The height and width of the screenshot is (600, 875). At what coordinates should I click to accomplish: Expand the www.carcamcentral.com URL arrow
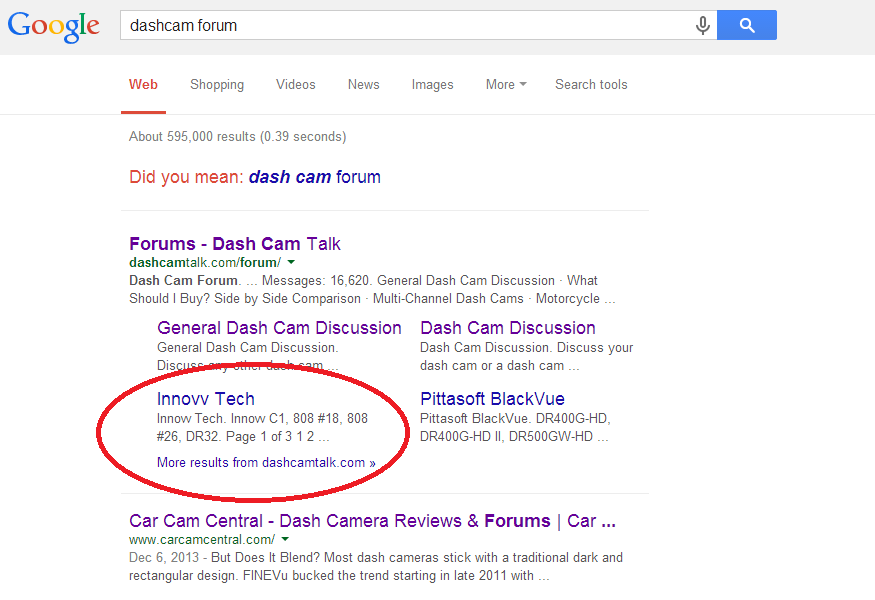tap(286, 539)
